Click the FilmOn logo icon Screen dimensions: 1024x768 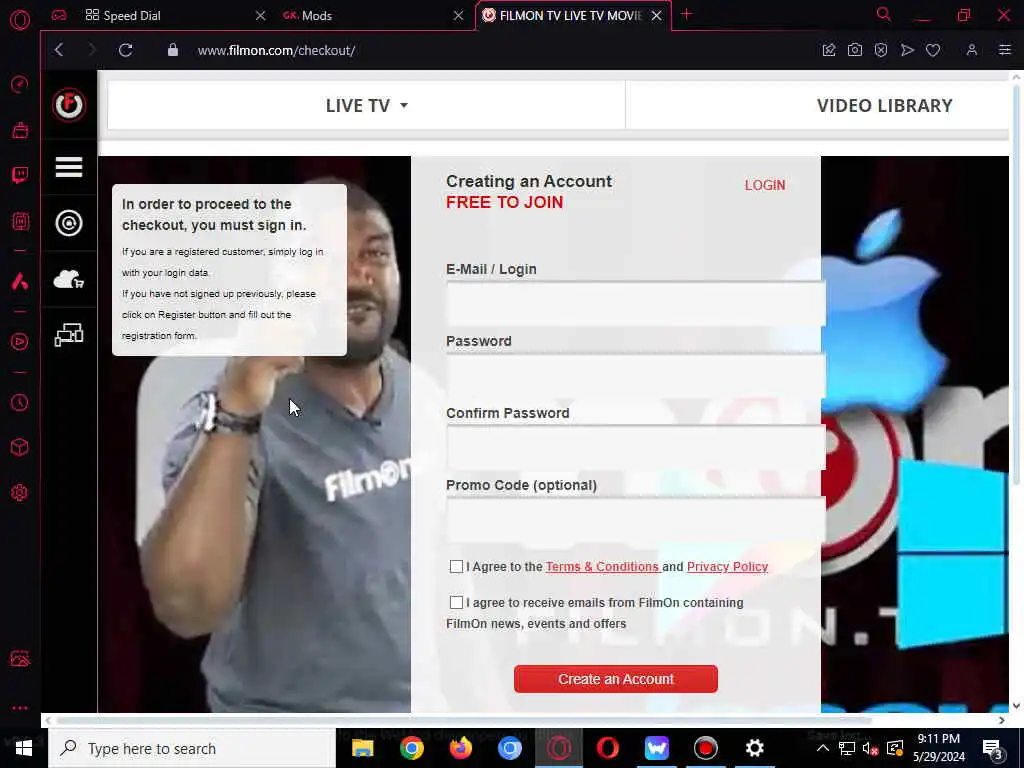coord(69,104)
